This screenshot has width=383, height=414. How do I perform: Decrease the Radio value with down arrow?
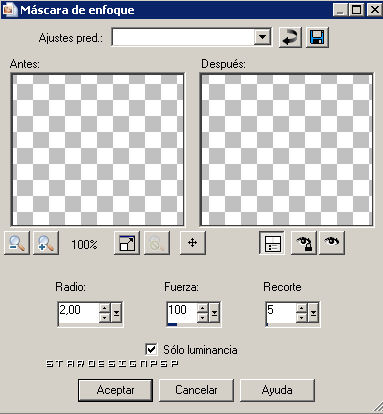(x=105, y=318)
